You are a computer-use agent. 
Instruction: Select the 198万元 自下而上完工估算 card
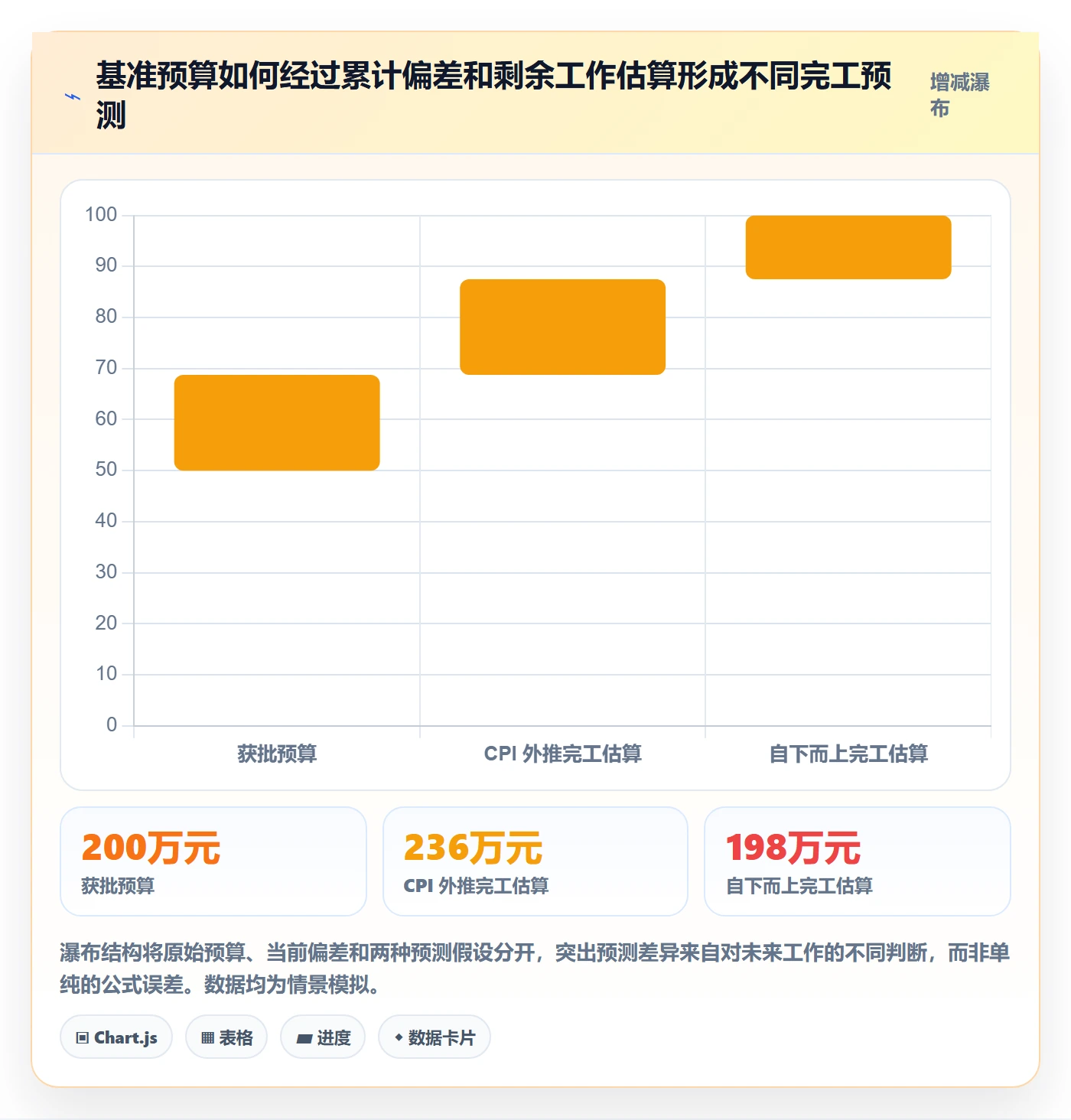(x=858, y=861)
